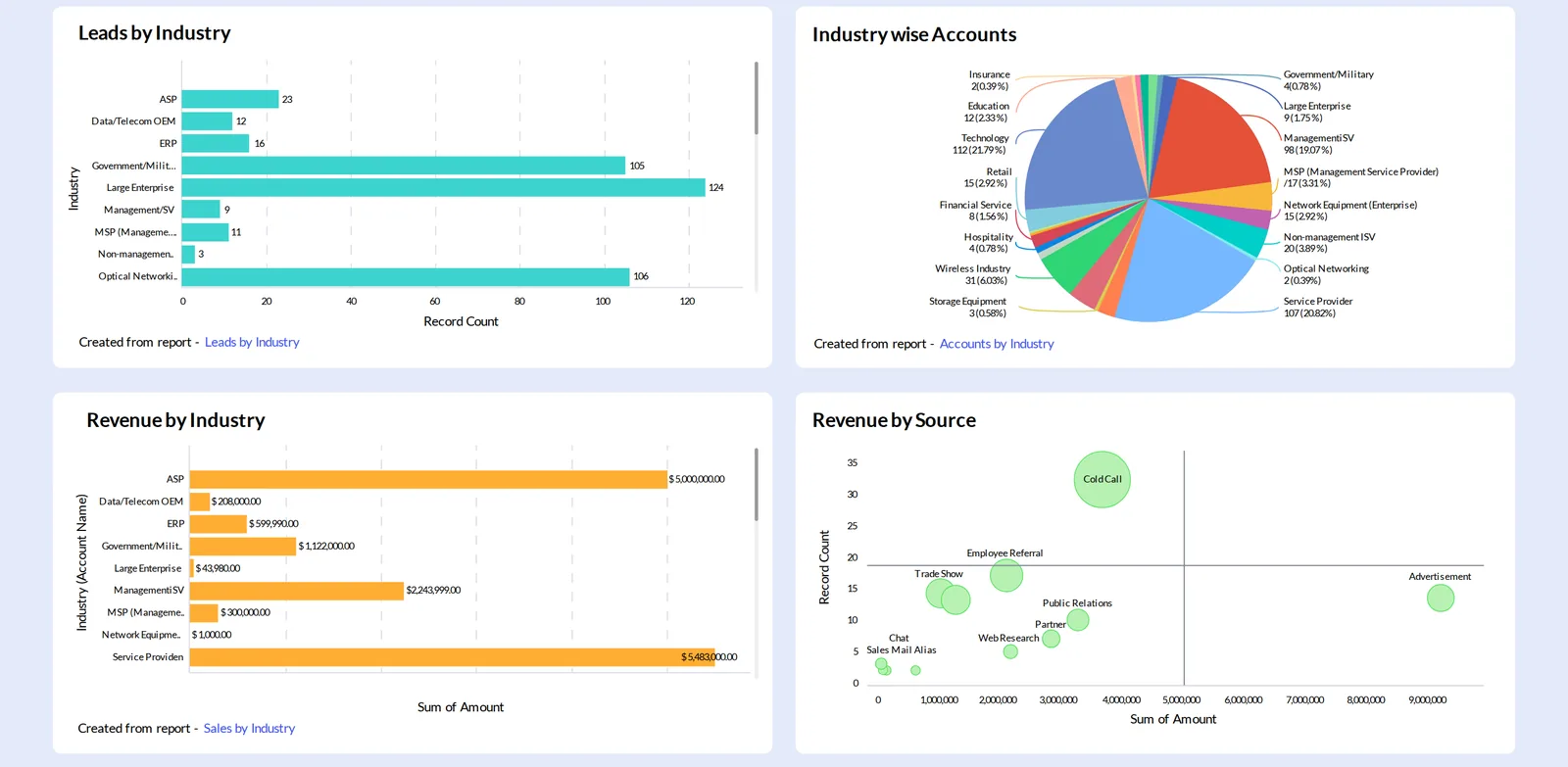Screen dimensions: 1568x767
Task: Click the Revenue by Industry title
Action: pyautogui.click(x=175, y=420)
